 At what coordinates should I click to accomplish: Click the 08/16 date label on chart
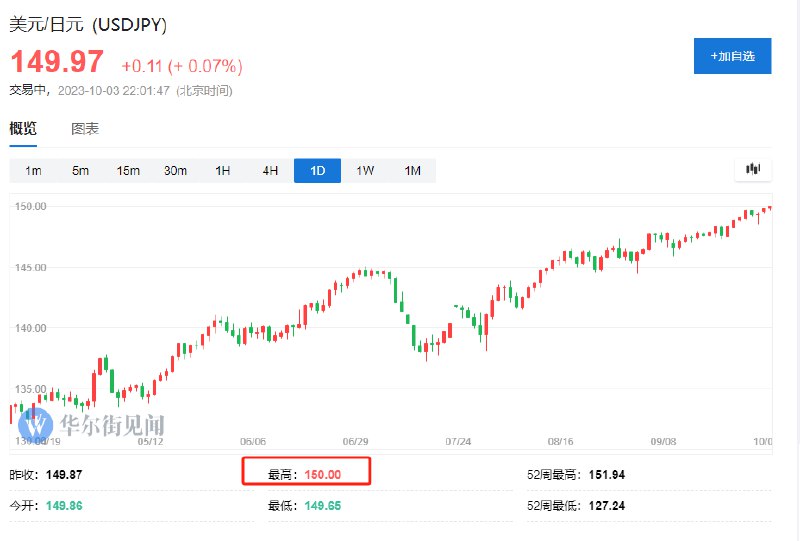pyautogui.click(x=561, y=441)
